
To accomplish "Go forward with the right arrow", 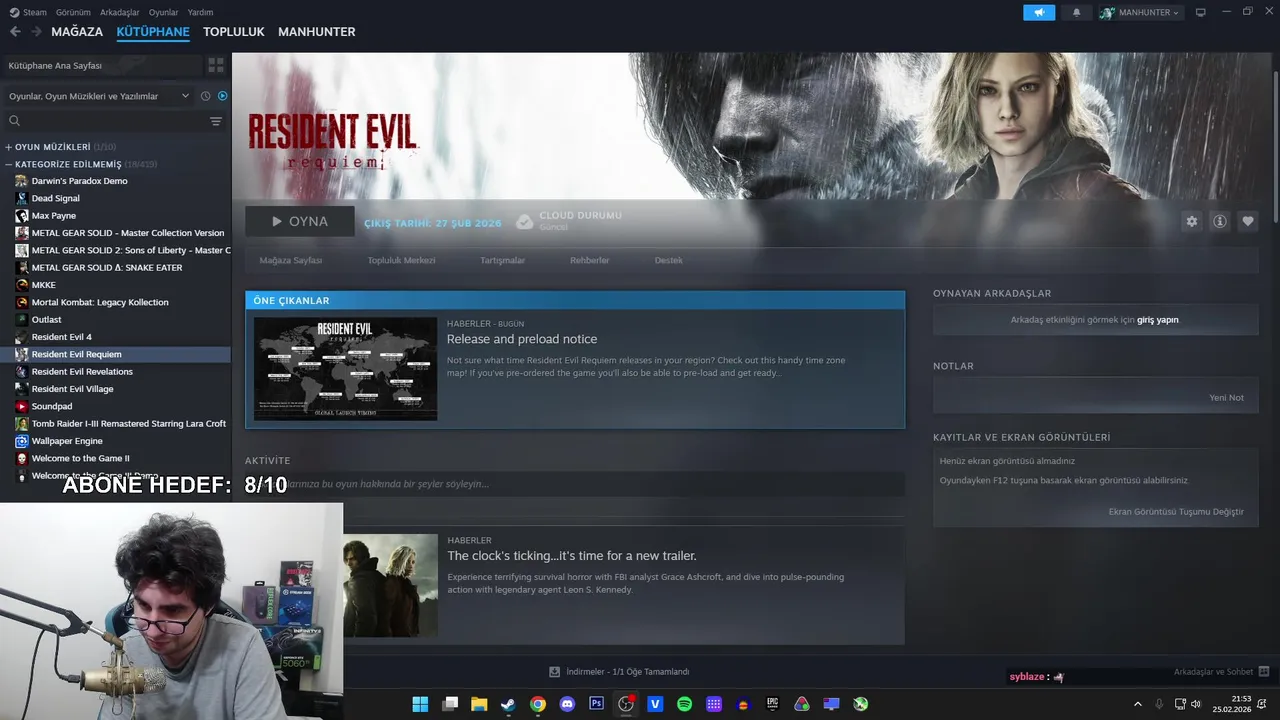I will (36, 32).
